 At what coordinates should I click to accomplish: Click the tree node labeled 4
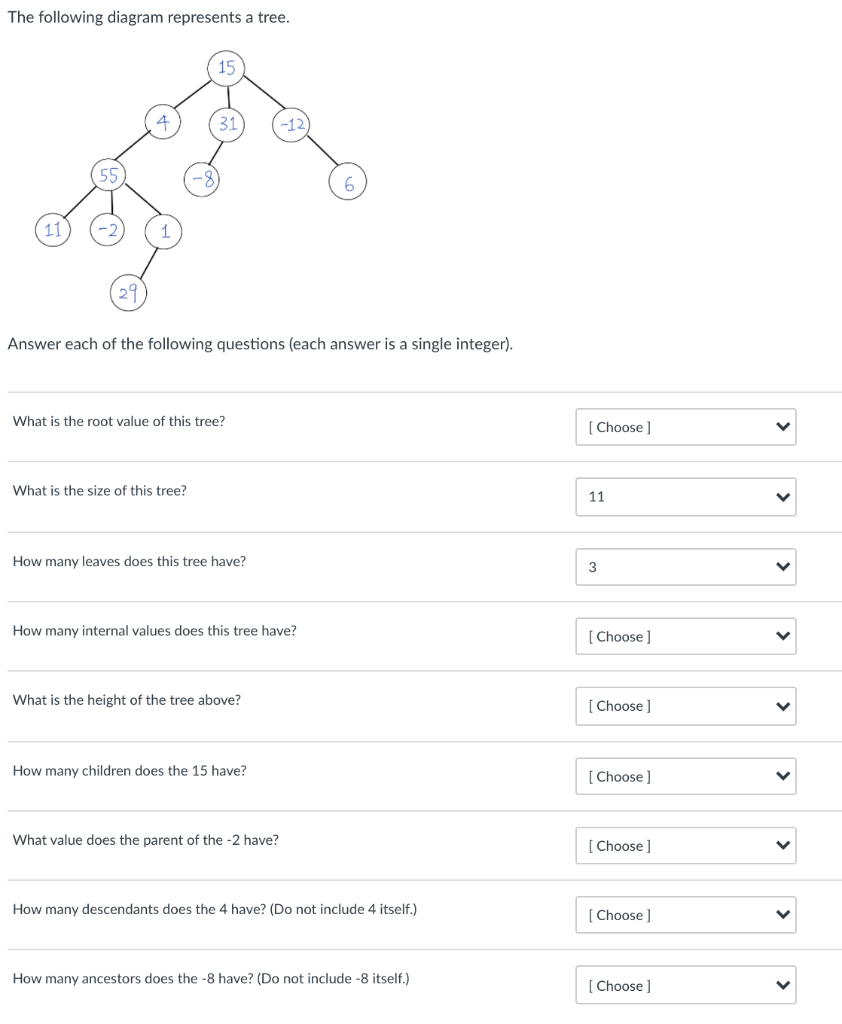[162, 122]
